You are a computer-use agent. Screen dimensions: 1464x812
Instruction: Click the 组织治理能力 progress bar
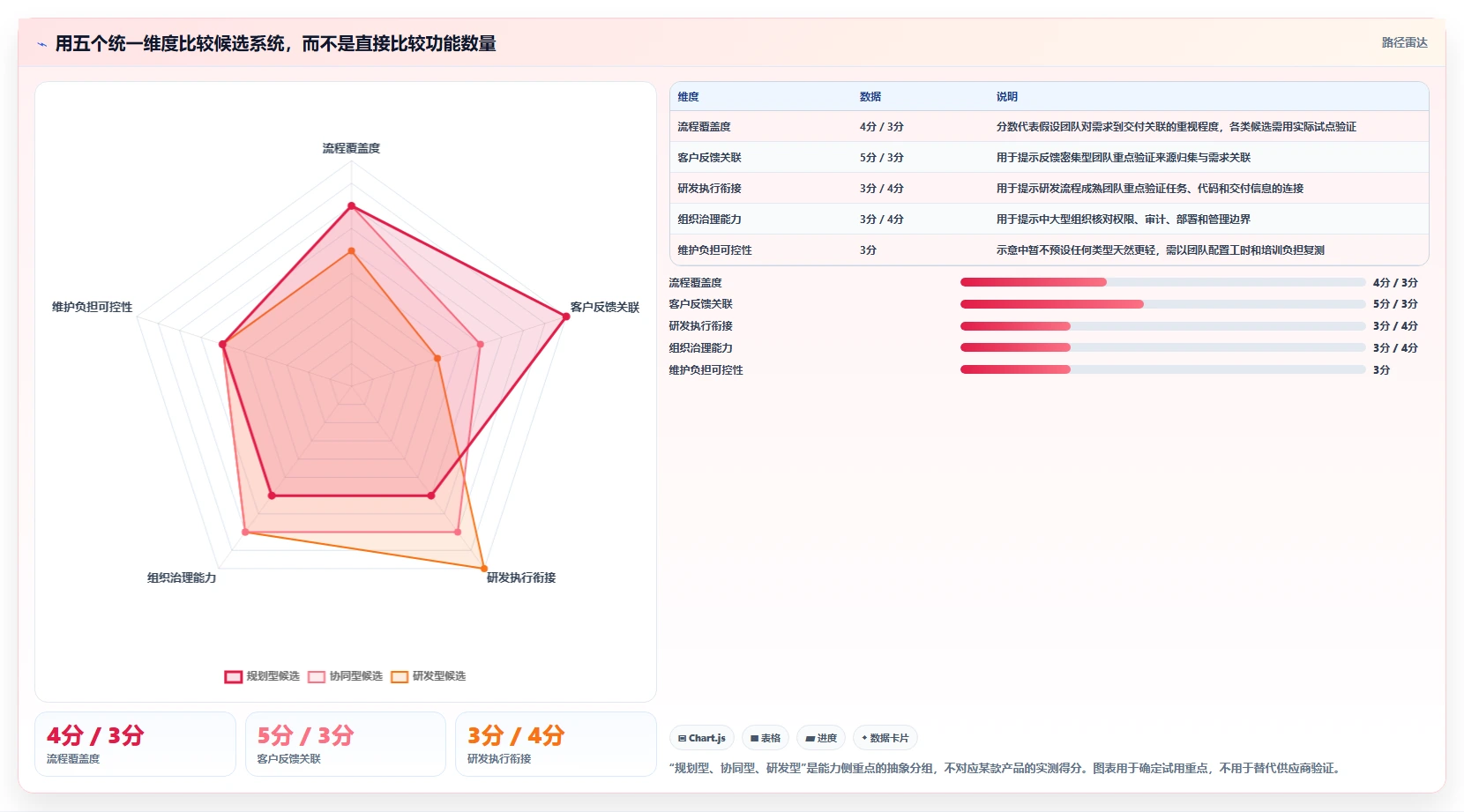1162,347
